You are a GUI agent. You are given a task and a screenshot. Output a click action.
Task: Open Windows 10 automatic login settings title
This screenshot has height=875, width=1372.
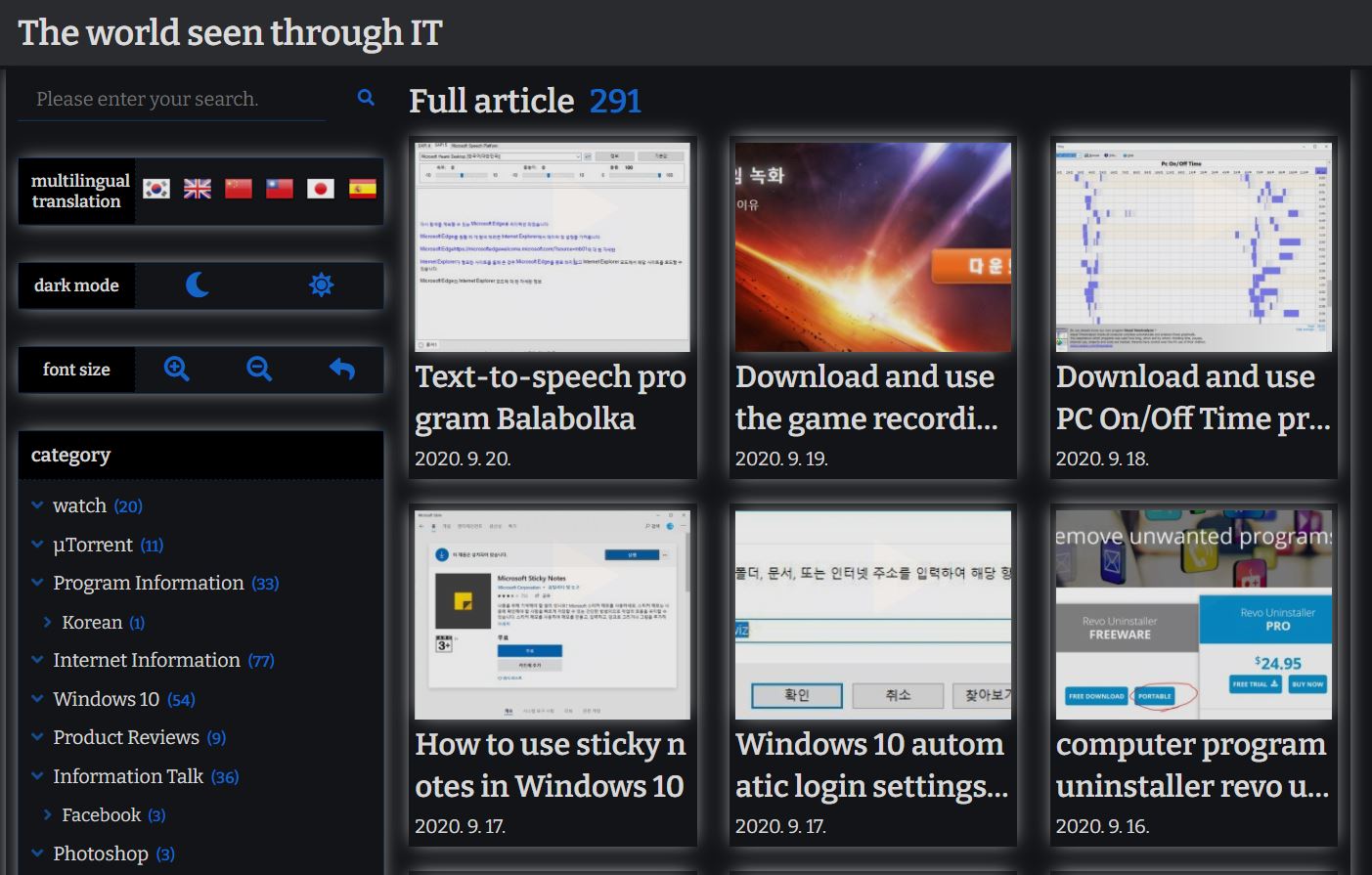pyautogui.click(x=871, y=766)
